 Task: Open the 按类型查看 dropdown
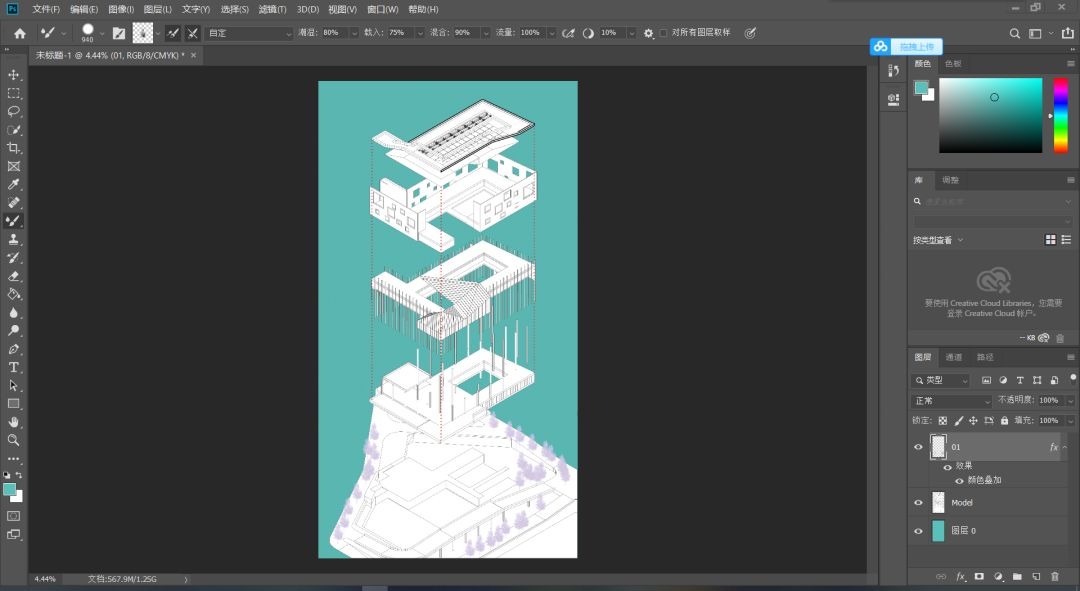coord(938,240)
